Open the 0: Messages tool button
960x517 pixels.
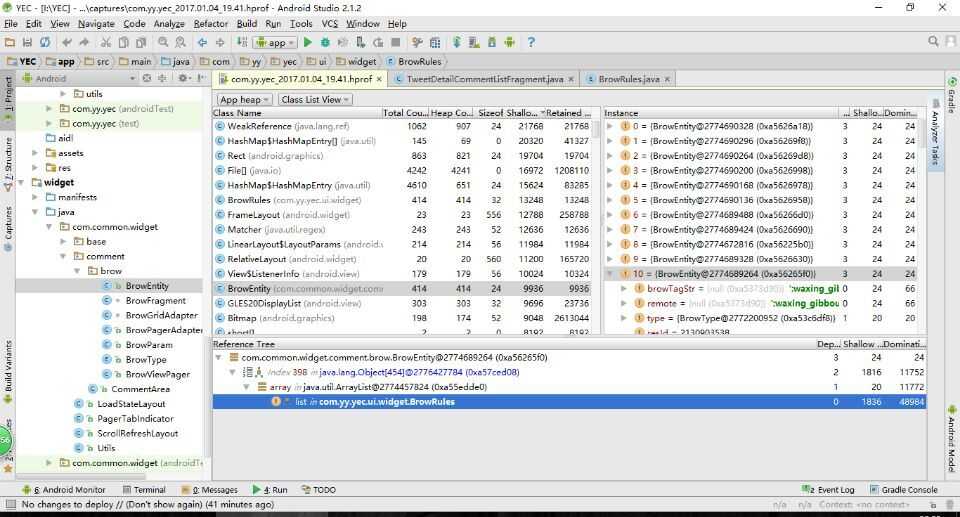point(209,489)
